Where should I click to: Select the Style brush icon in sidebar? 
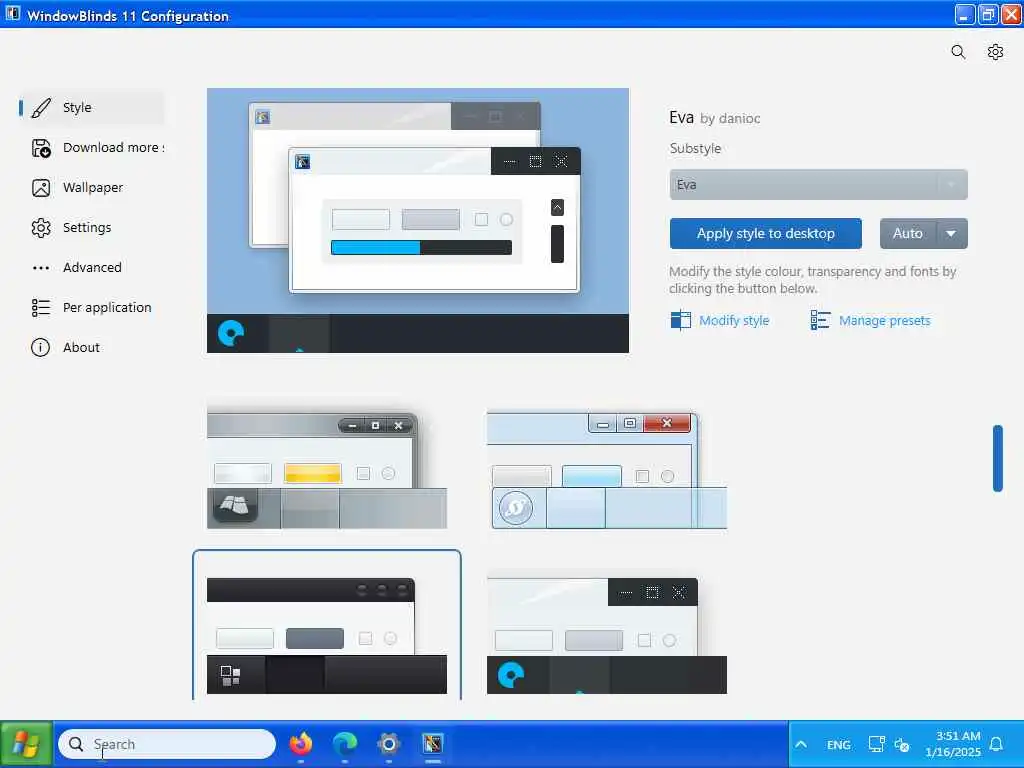coord(40,108)
